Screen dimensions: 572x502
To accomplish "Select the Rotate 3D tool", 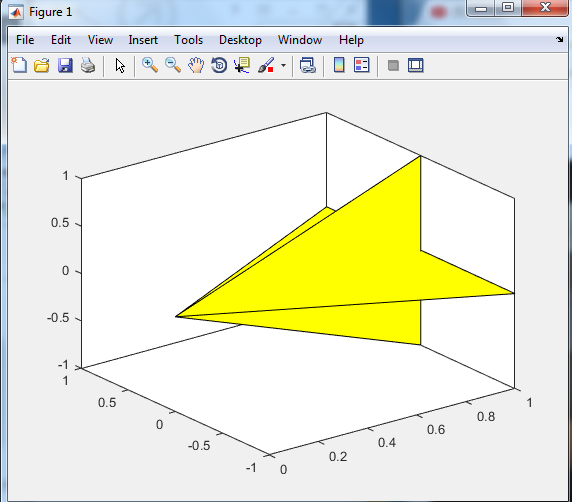I will point(219,66).
